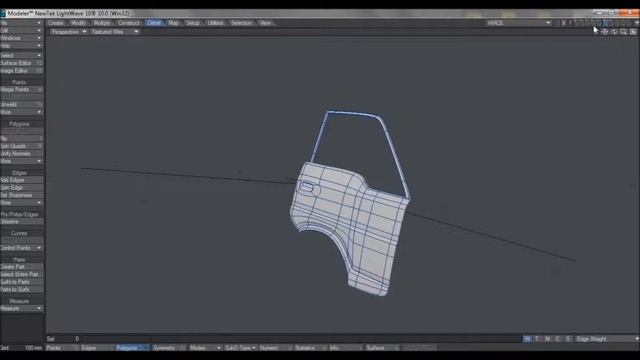
Task: Click the Merge Points button
Action: pos(22,89)
